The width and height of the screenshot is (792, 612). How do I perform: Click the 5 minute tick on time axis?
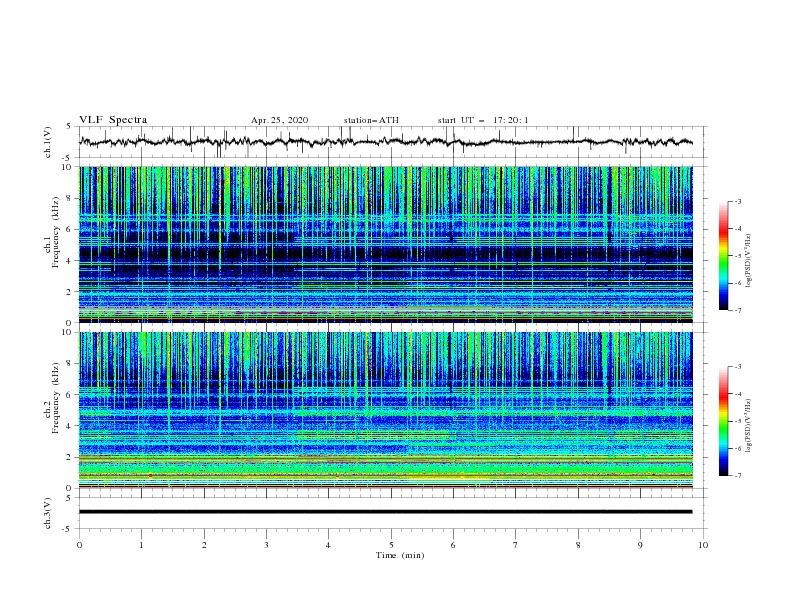[391, 545]
